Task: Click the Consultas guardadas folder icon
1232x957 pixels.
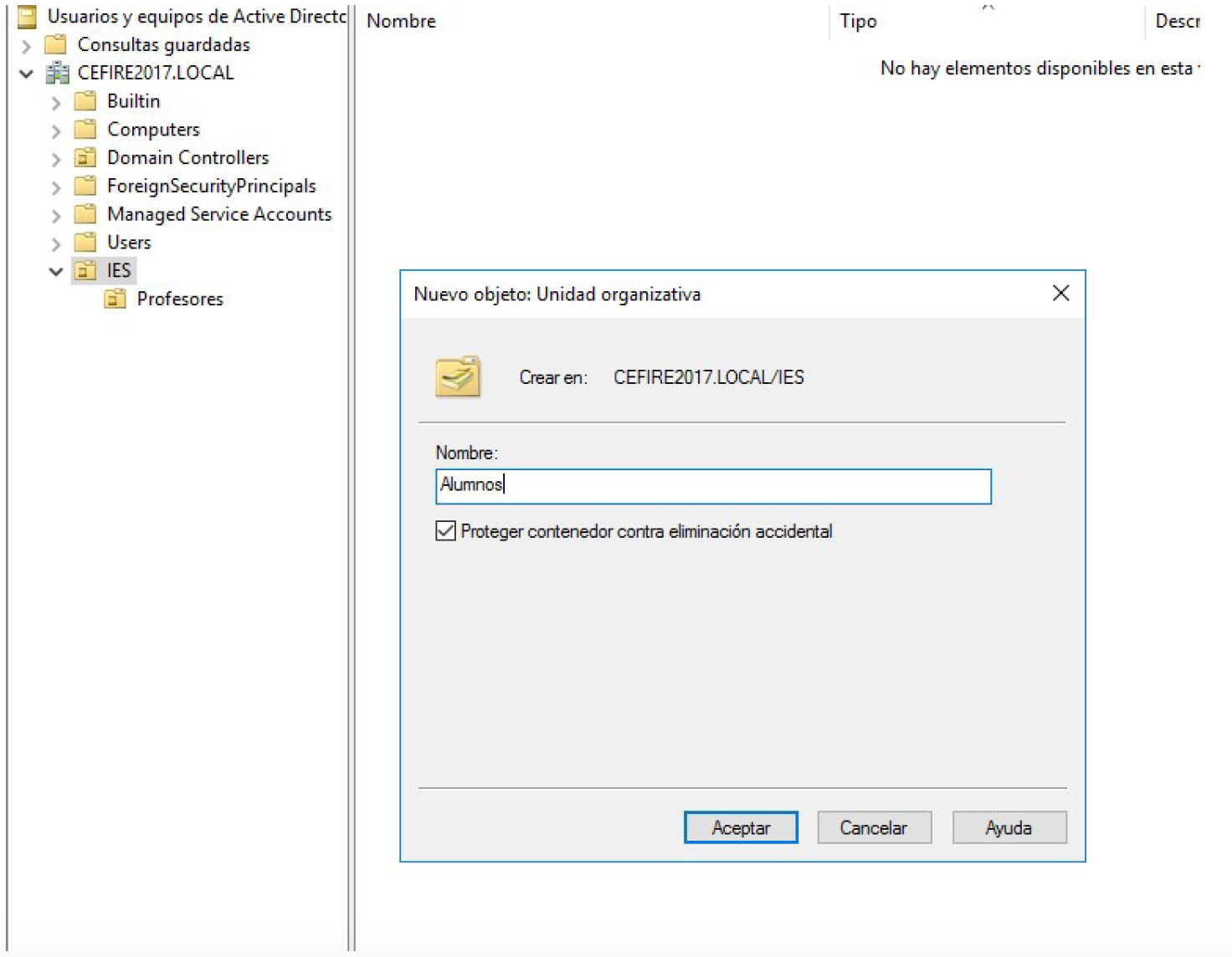Action: tap(56, 44)
